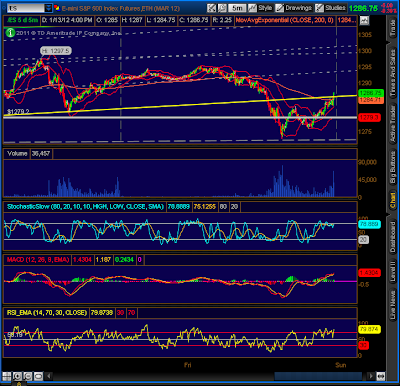Viewport: 400px width, 386px height.
Task: Open the Style menu
Action: [x=260, y=8]
